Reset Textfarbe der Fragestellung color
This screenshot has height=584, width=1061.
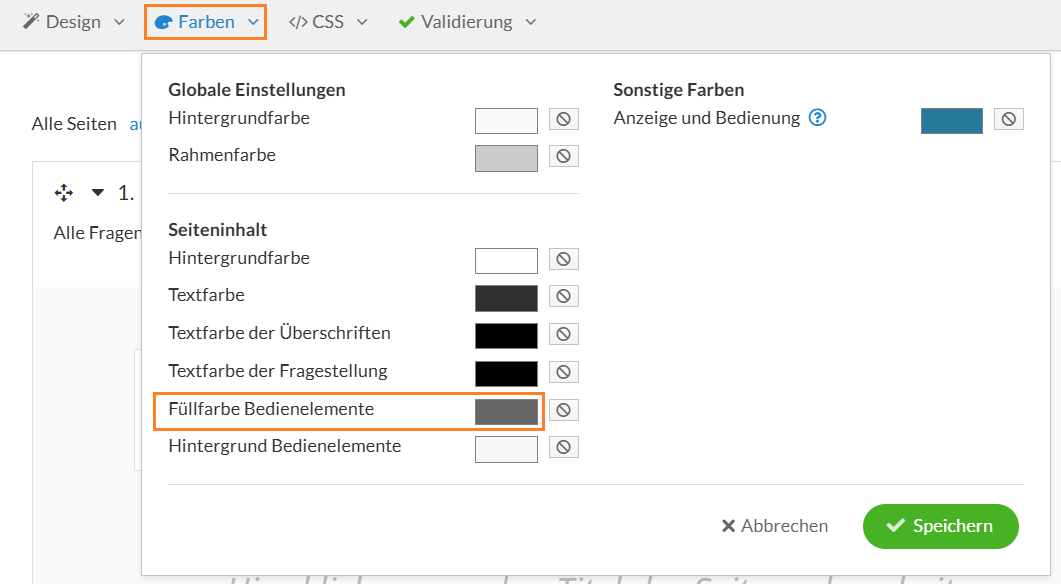tap(563, 372)
